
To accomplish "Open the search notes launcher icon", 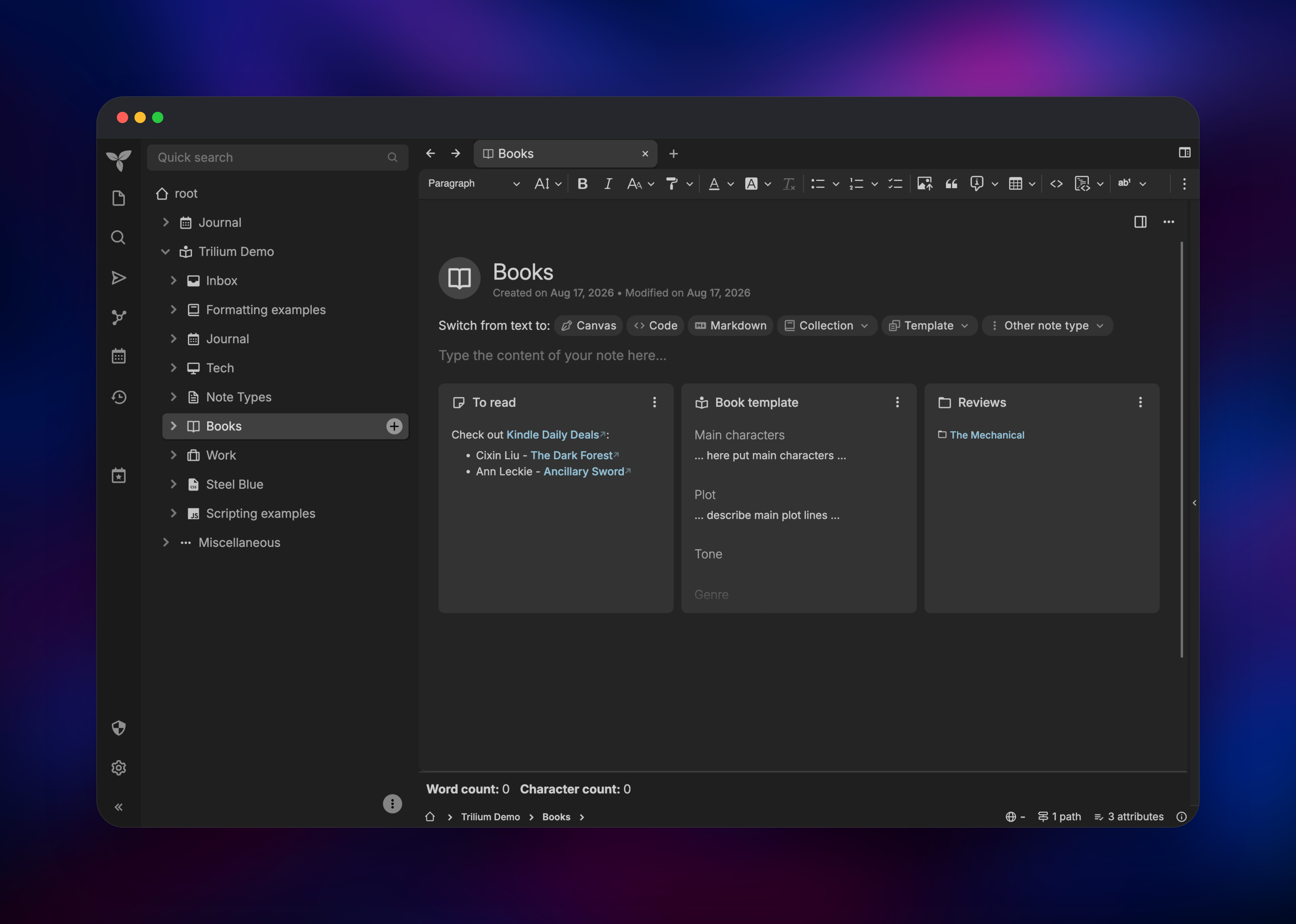I will point(118,237).
